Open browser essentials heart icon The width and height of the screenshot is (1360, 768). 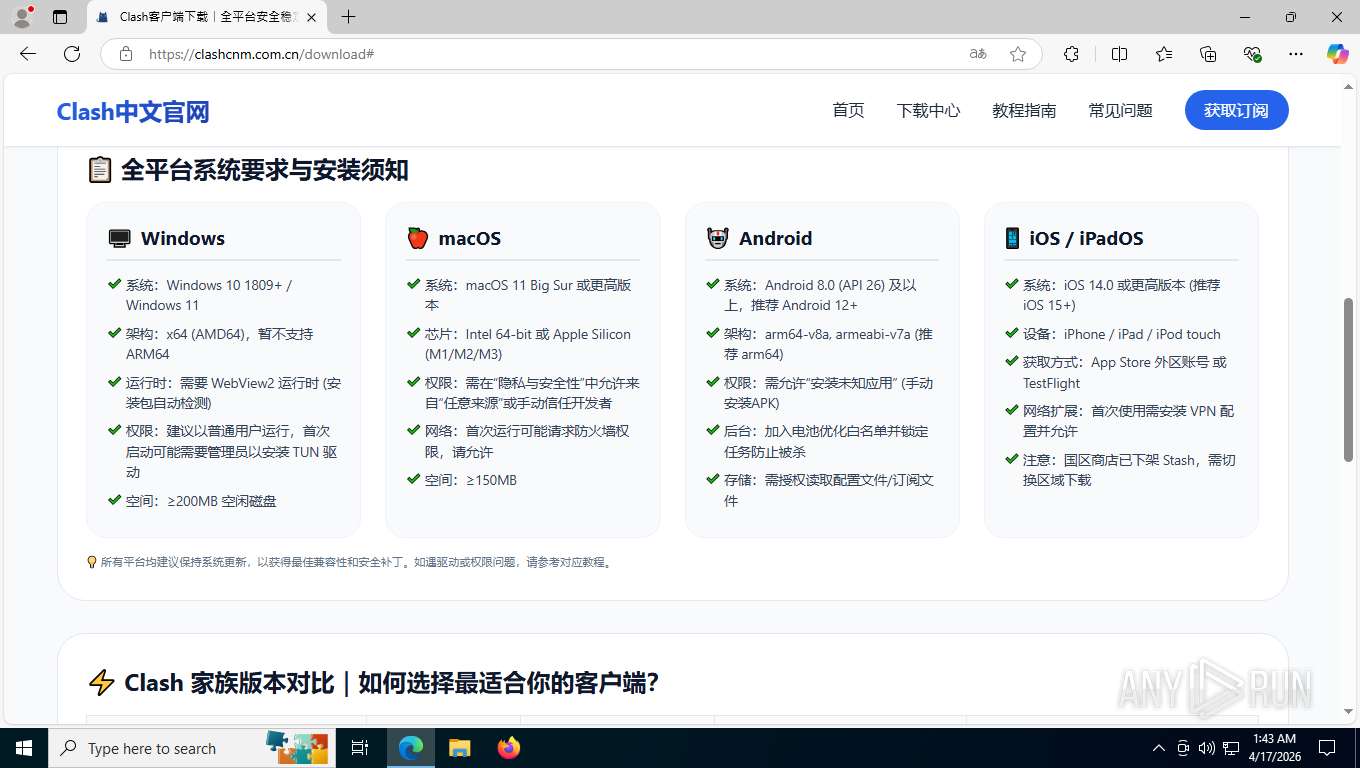pos(1252,54)
